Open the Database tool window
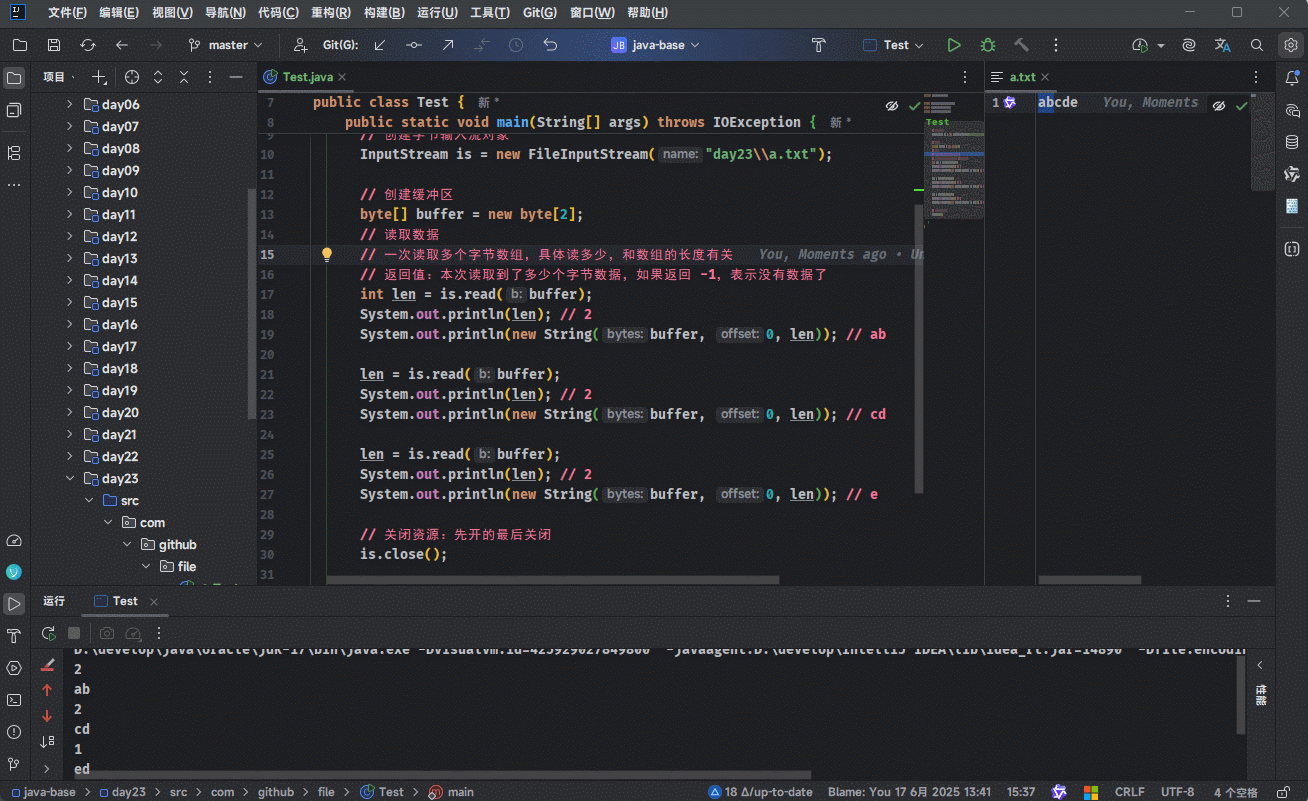 tap(1292, 142)
